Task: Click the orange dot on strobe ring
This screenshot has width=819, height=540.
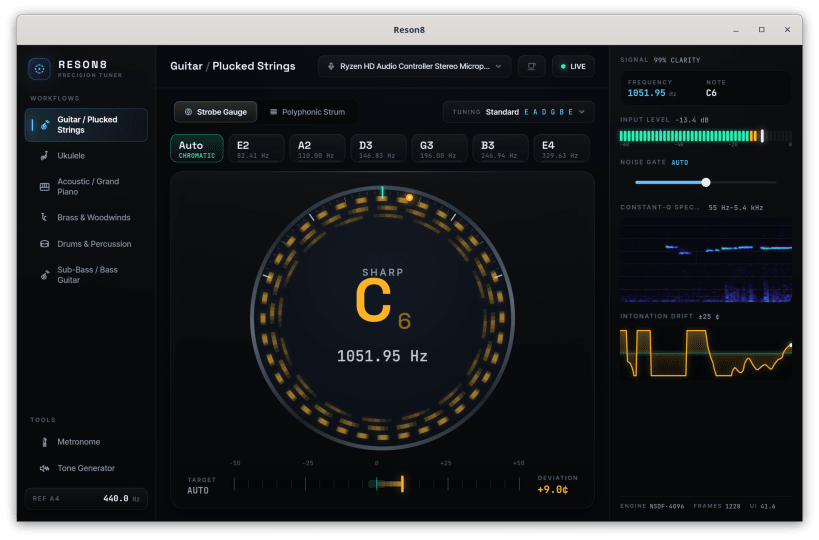Action: tap(410, 197)
